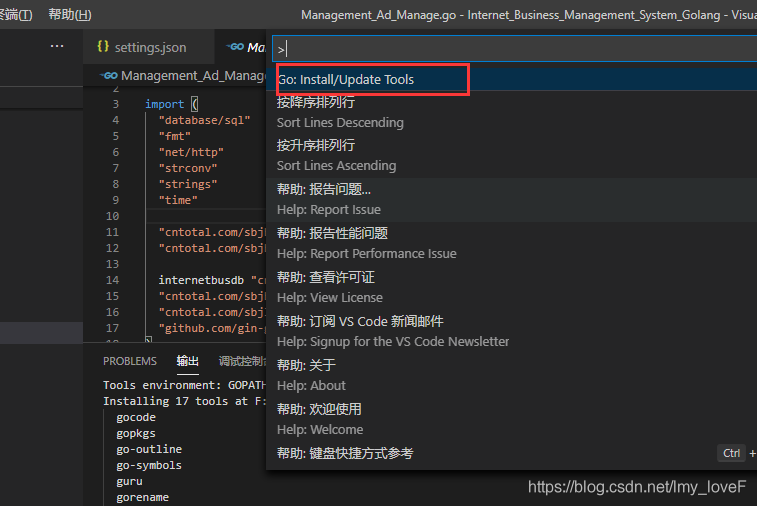Viewport: 757px width, 506px height.
Task: Click the "strings" import line
Action: pos(188,184)
